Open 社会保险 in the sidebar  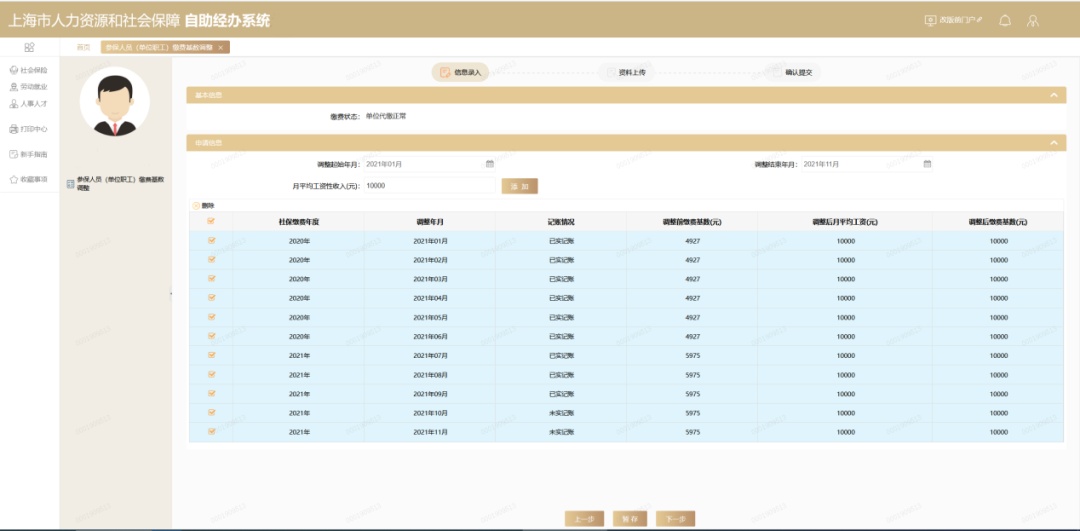point(28,70)
